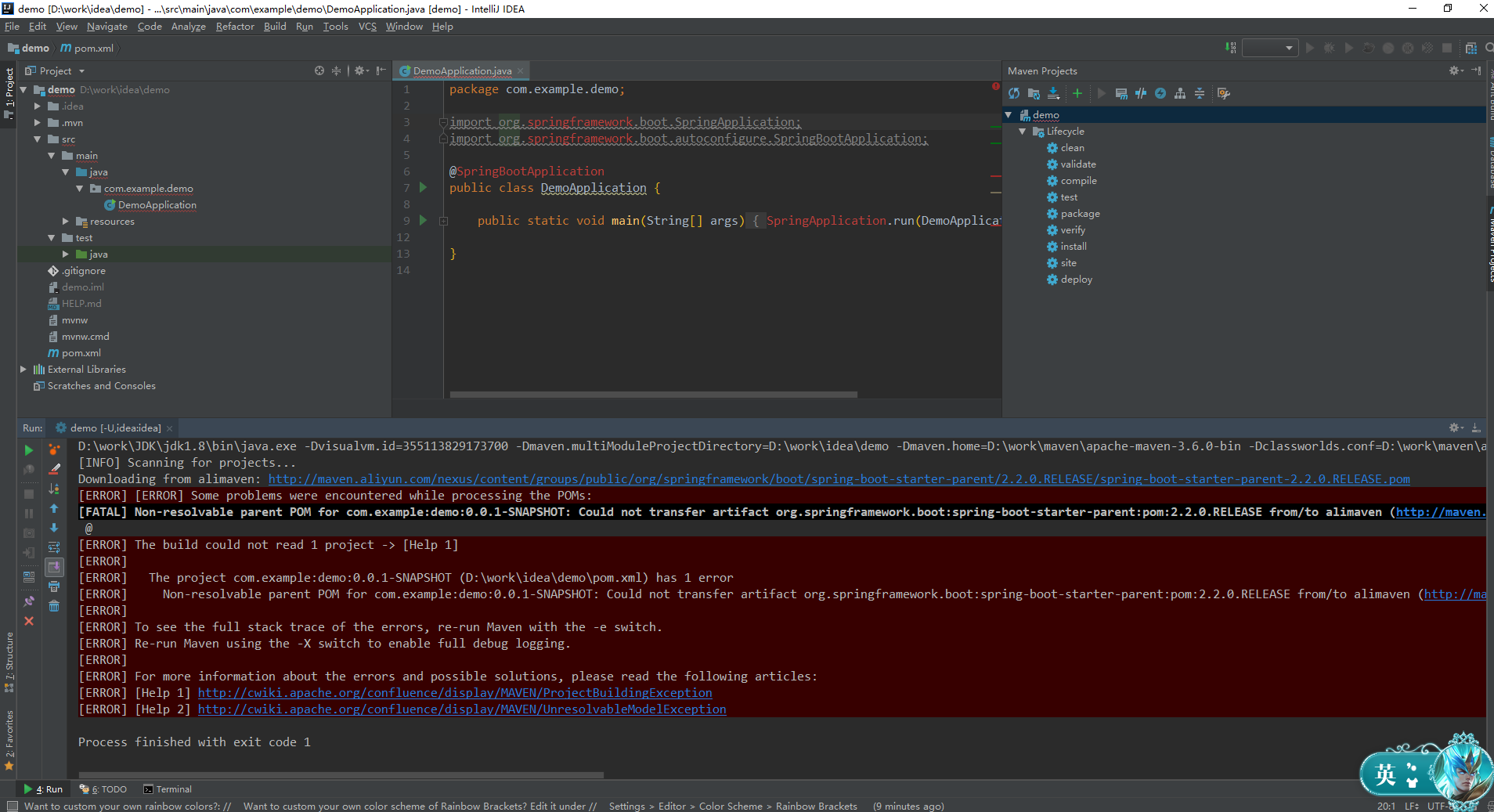The width and height of the screenshot is (1494, 812).
Task: Toggle Maven offline mode icon
Action: click(1141, 93)
